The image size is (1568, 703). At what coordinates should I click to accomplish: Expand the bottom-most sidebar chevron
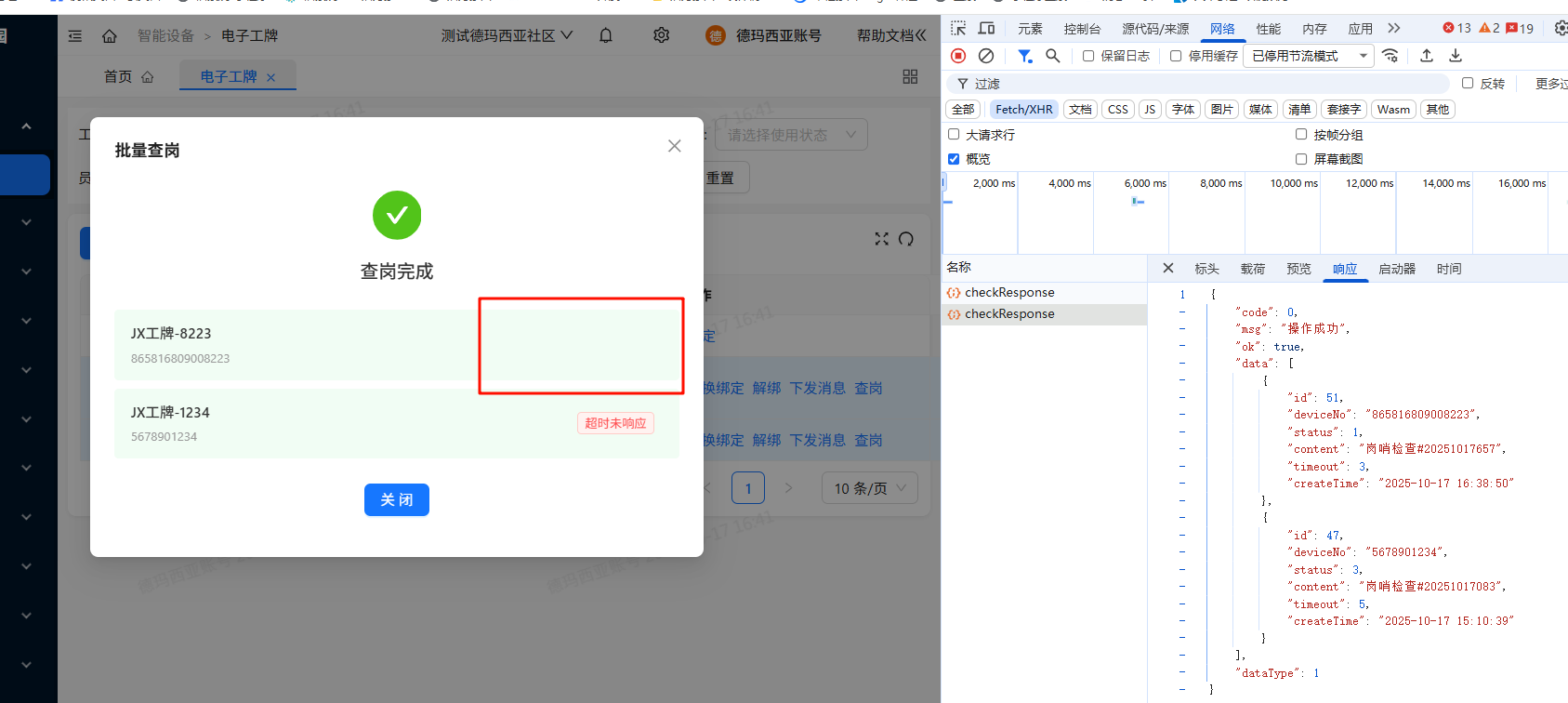(26, 665)
